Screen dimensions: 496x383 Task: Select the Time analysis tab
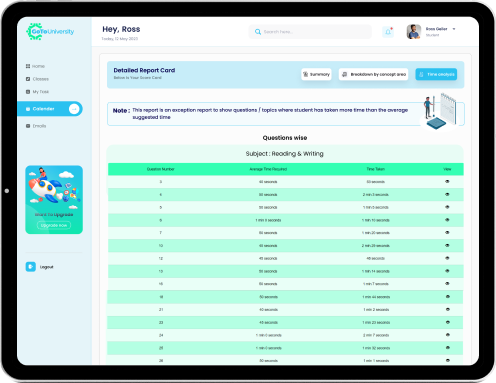pos(436,74)
